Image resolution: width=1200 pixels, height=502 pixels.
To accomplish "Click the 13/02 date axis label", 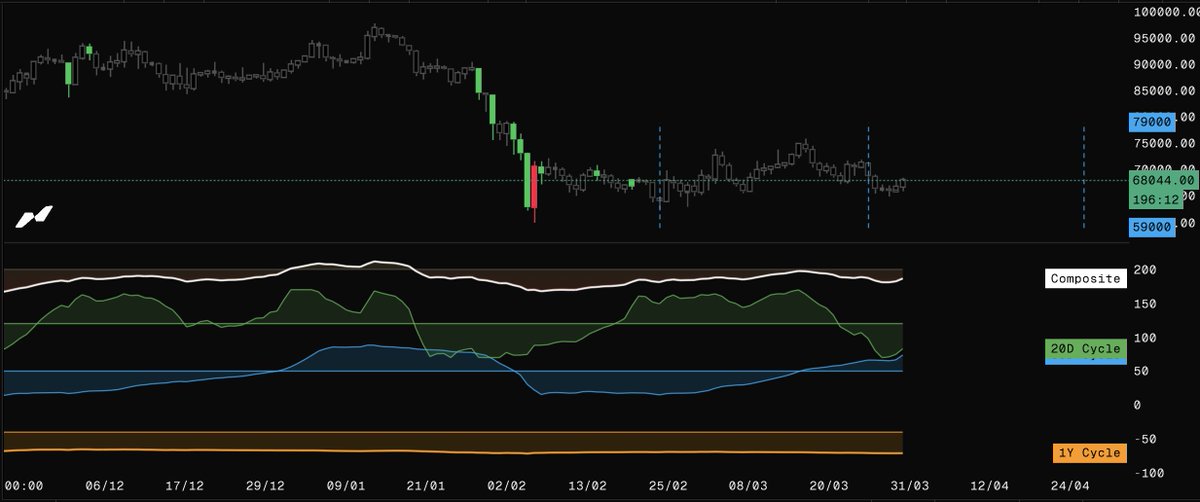I will 588,485.
